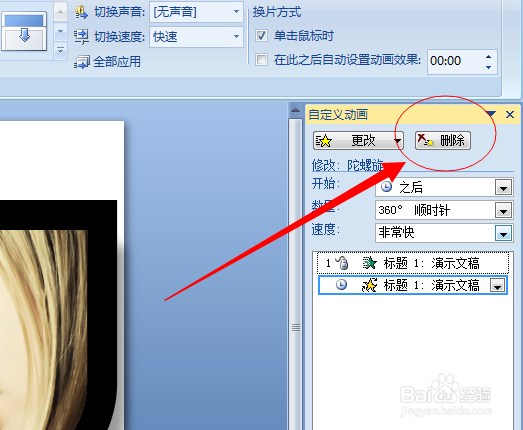Click the 换片方式 group label
The image size is (523, 430).
coord(277,12)
